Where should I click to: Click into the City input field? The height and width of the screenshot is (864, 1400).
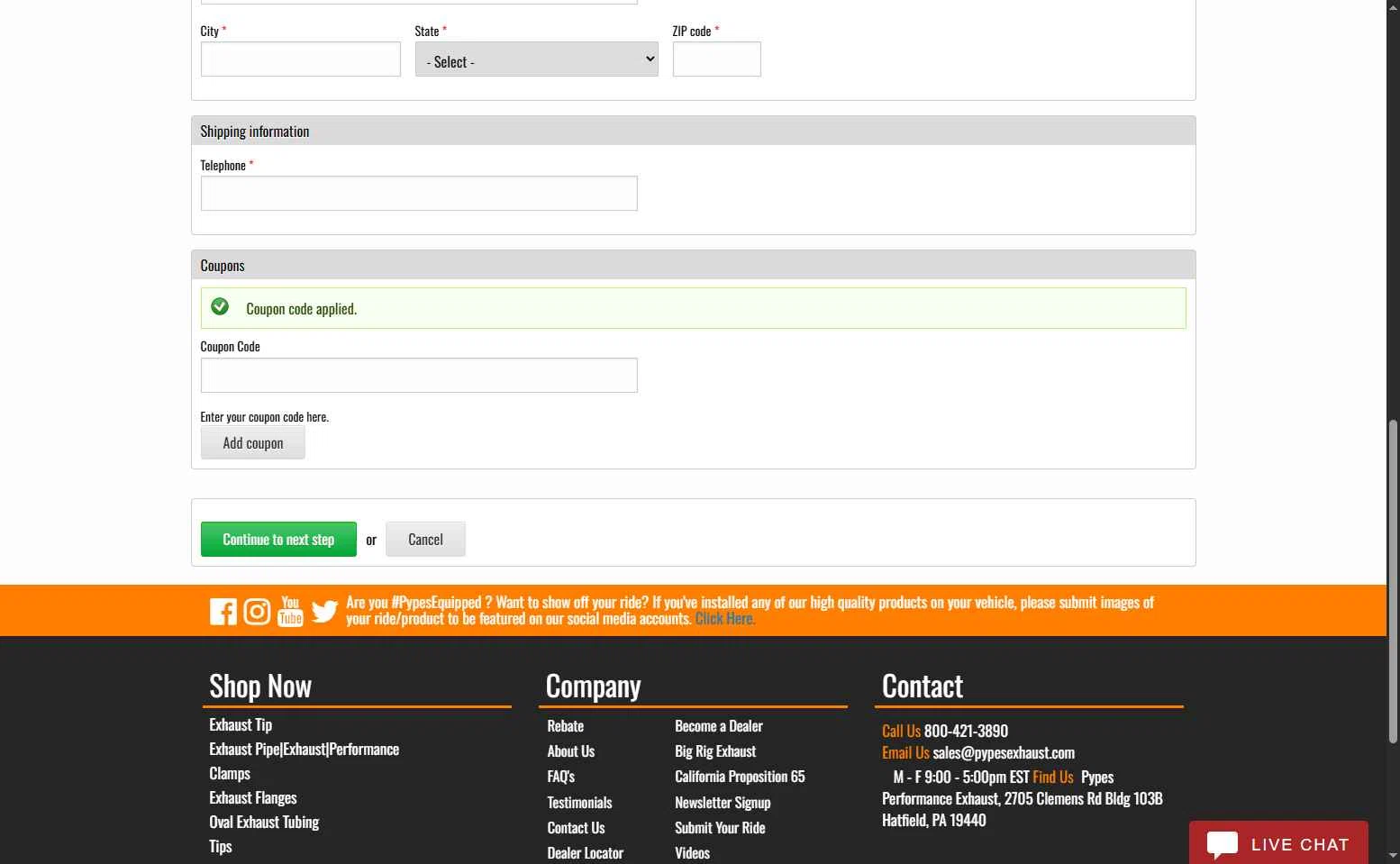(x=301, y=59)
